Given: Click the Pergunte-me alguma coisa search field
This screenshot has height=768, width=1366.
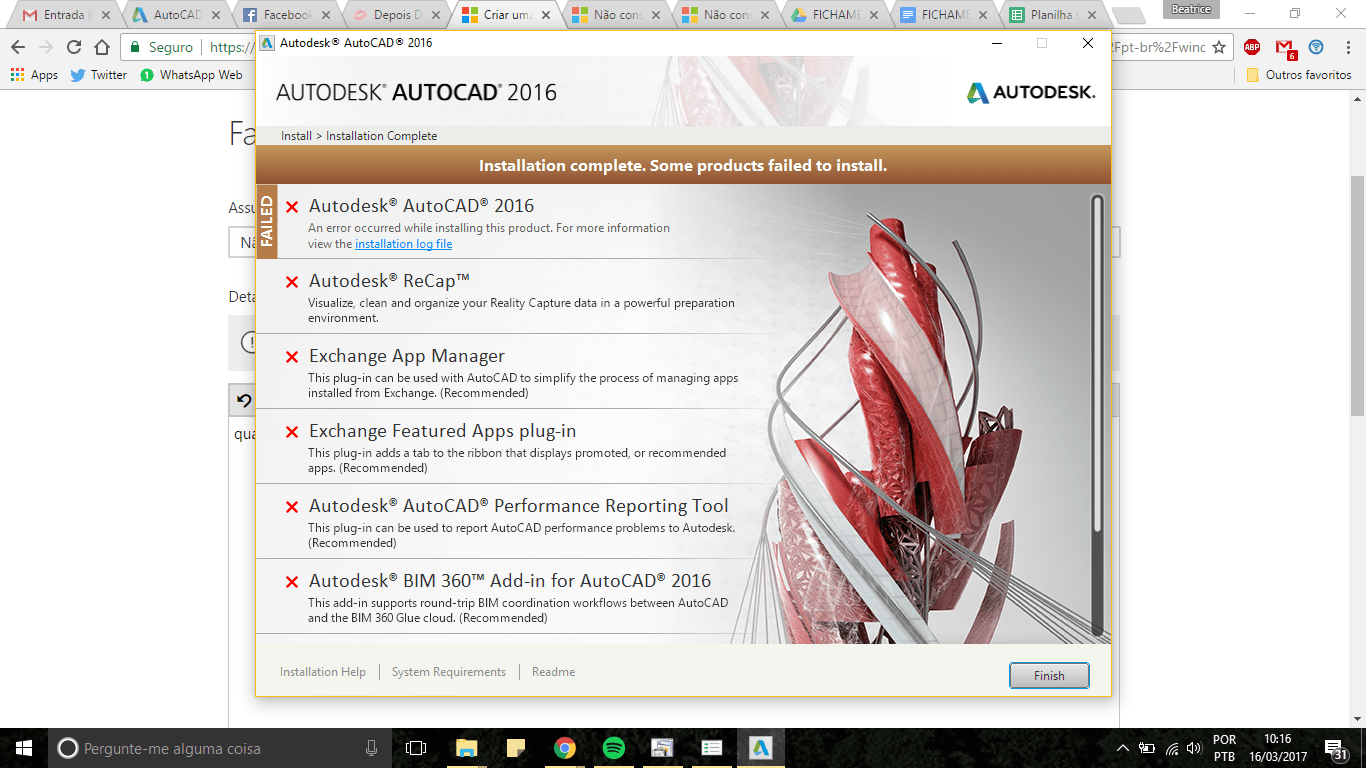Looking at the screenshot, I should [x=180, y=746].
